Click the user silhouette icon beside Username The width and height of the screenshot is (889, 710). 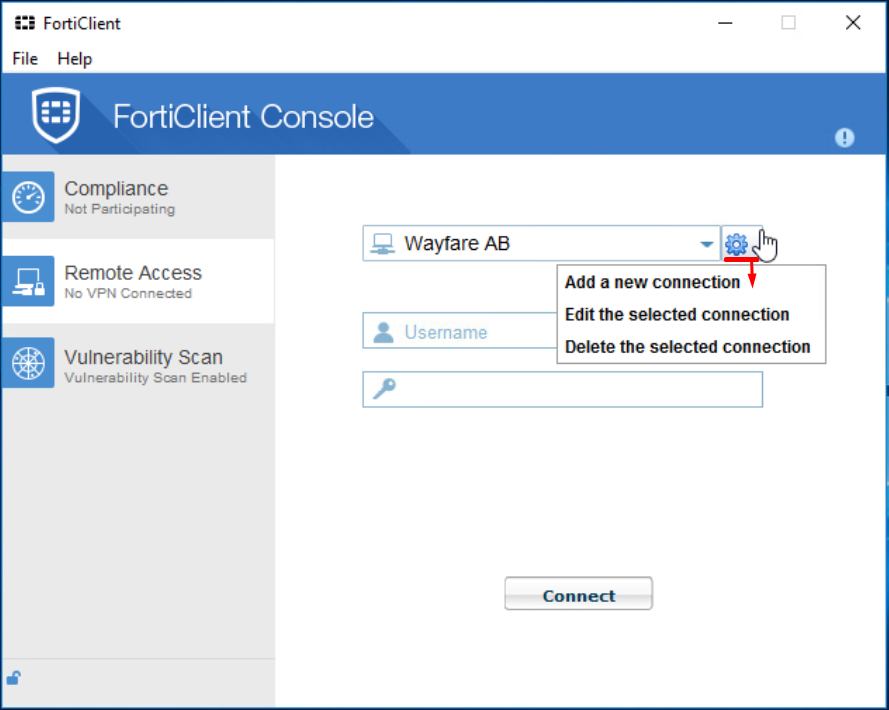pos(383,332)
